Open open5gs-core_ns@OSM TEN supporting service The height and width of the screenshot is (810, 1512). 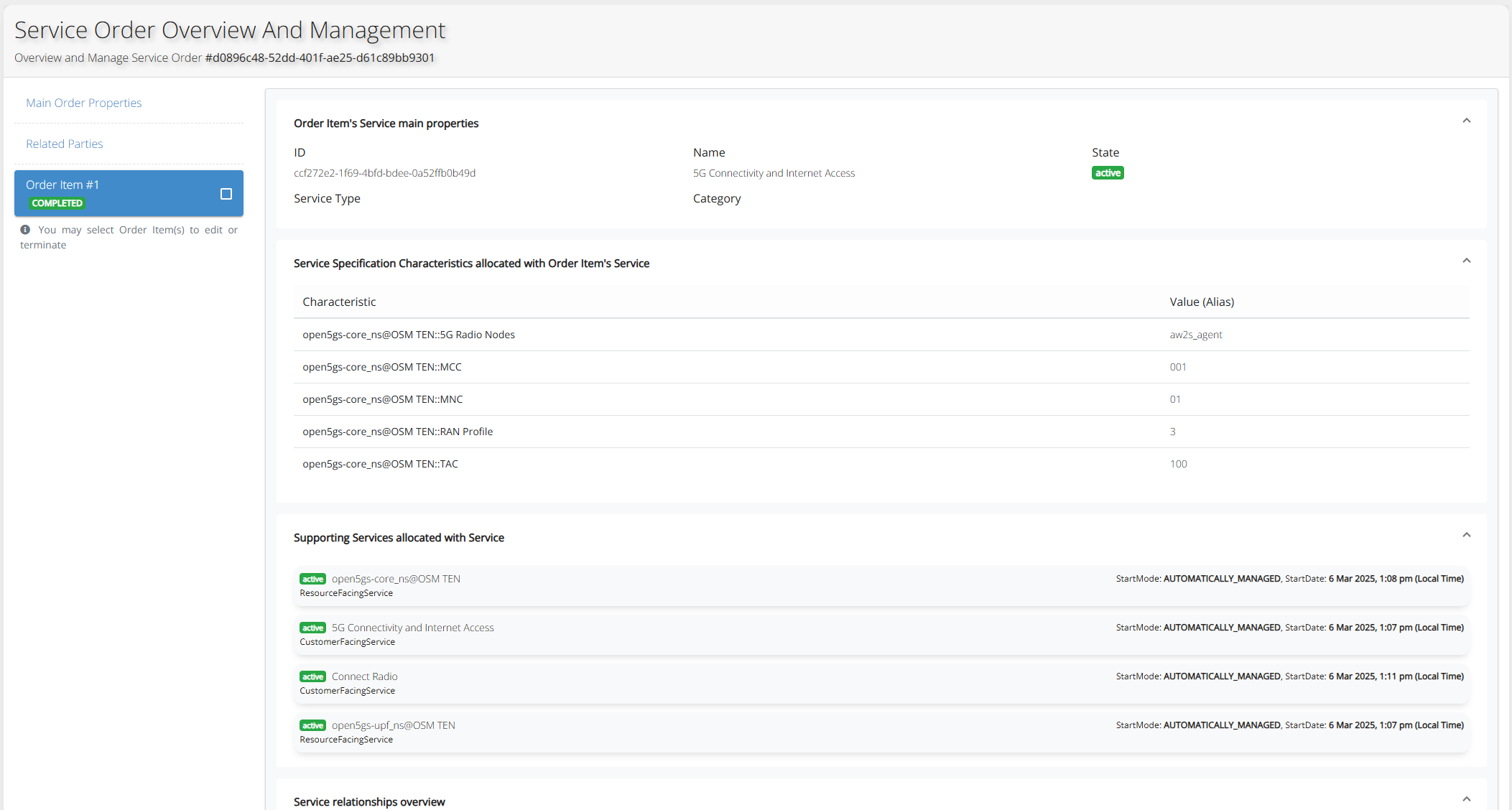396,579
